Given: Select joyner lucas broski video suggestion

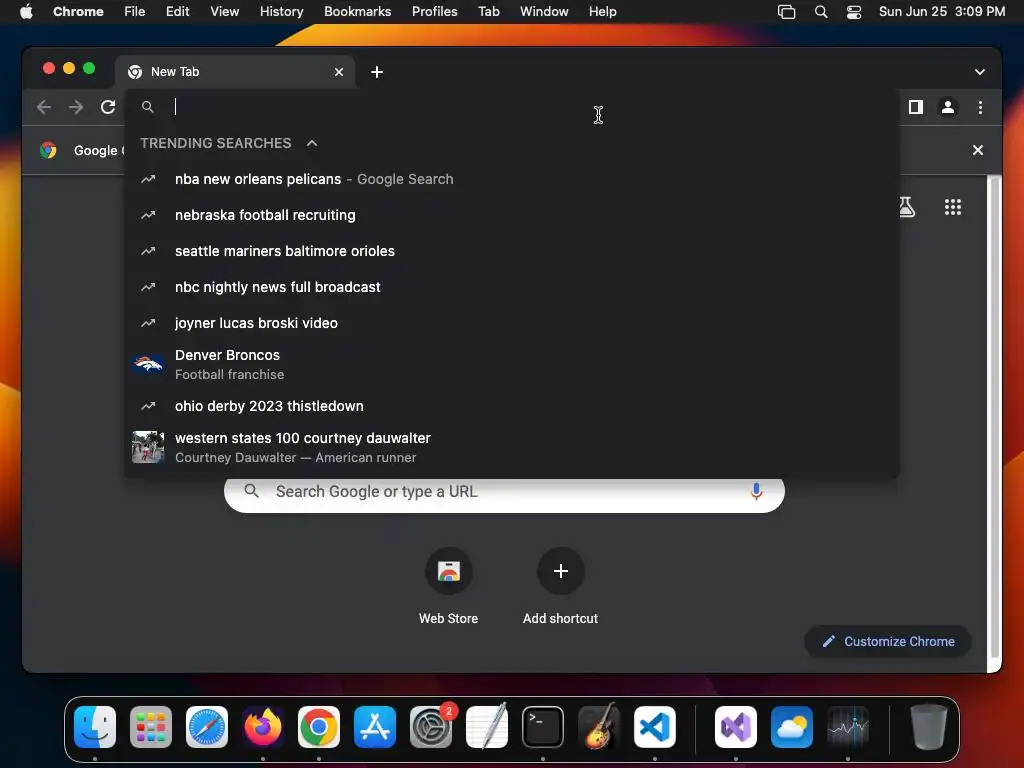Looking at the screenshot, I should point(512,323).
